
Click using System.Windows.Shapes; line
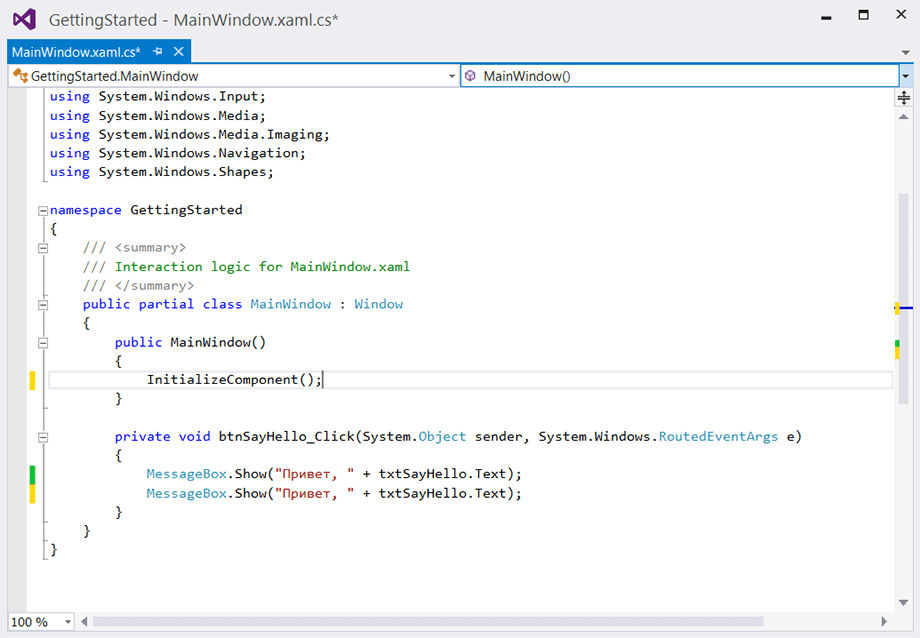pos(161,172)
